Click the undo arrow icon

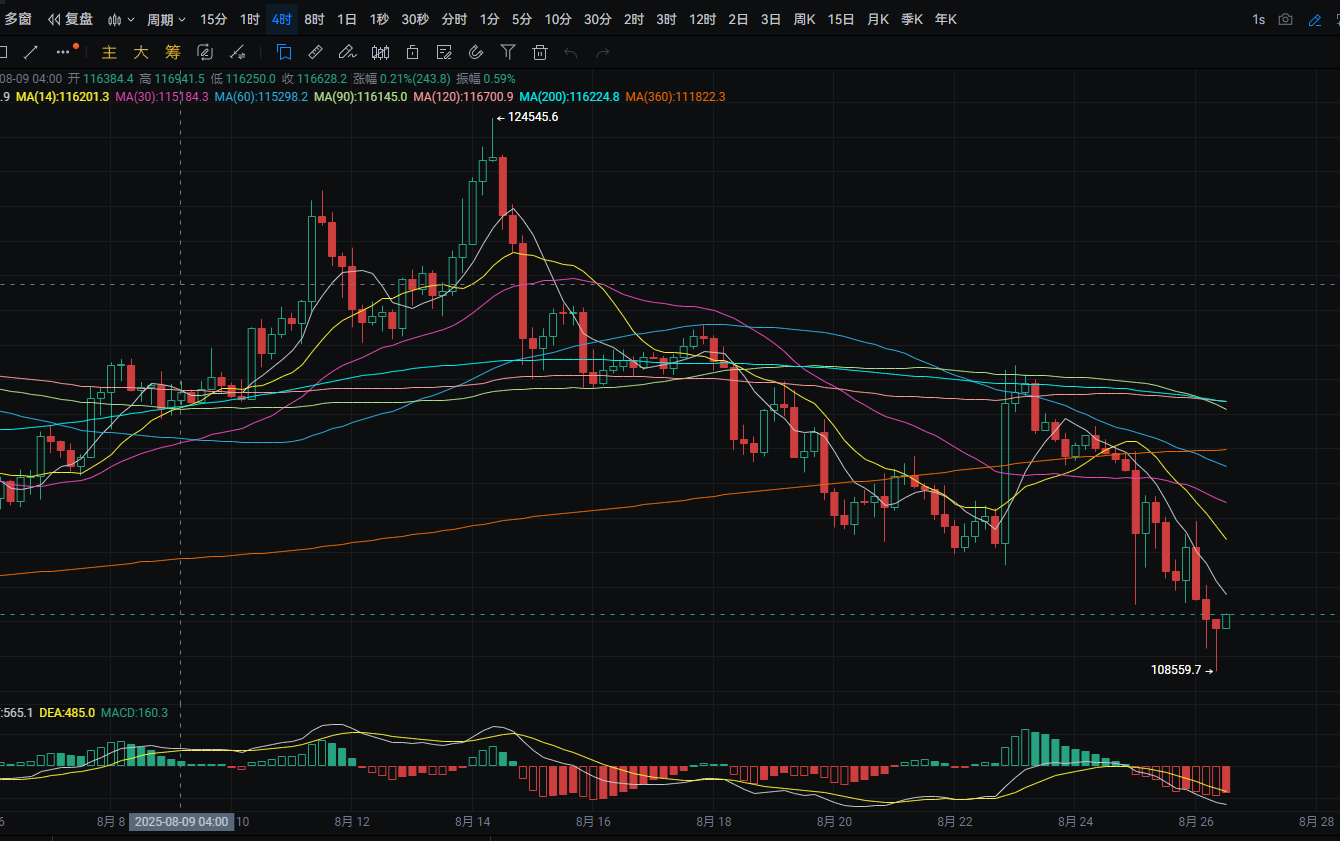pos(571,52)
